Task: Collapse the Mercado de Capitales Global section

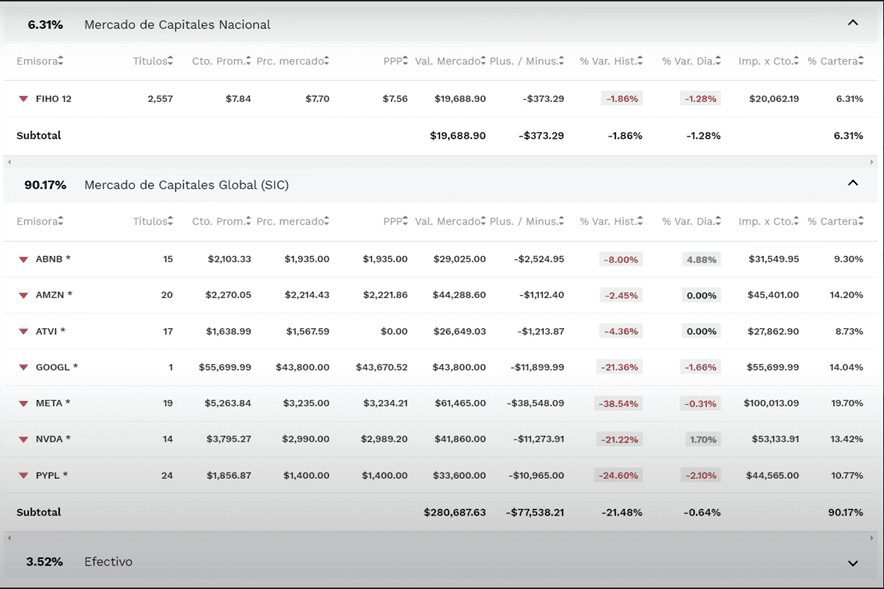Action: pyautogui.click(x=852, y=184)
